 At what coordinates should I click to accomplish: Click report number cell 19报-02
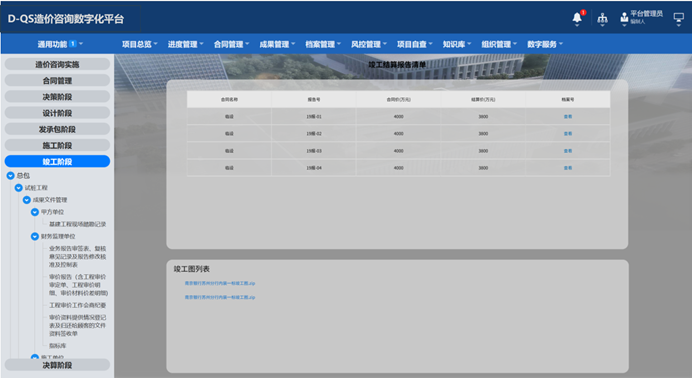(314, 134)
